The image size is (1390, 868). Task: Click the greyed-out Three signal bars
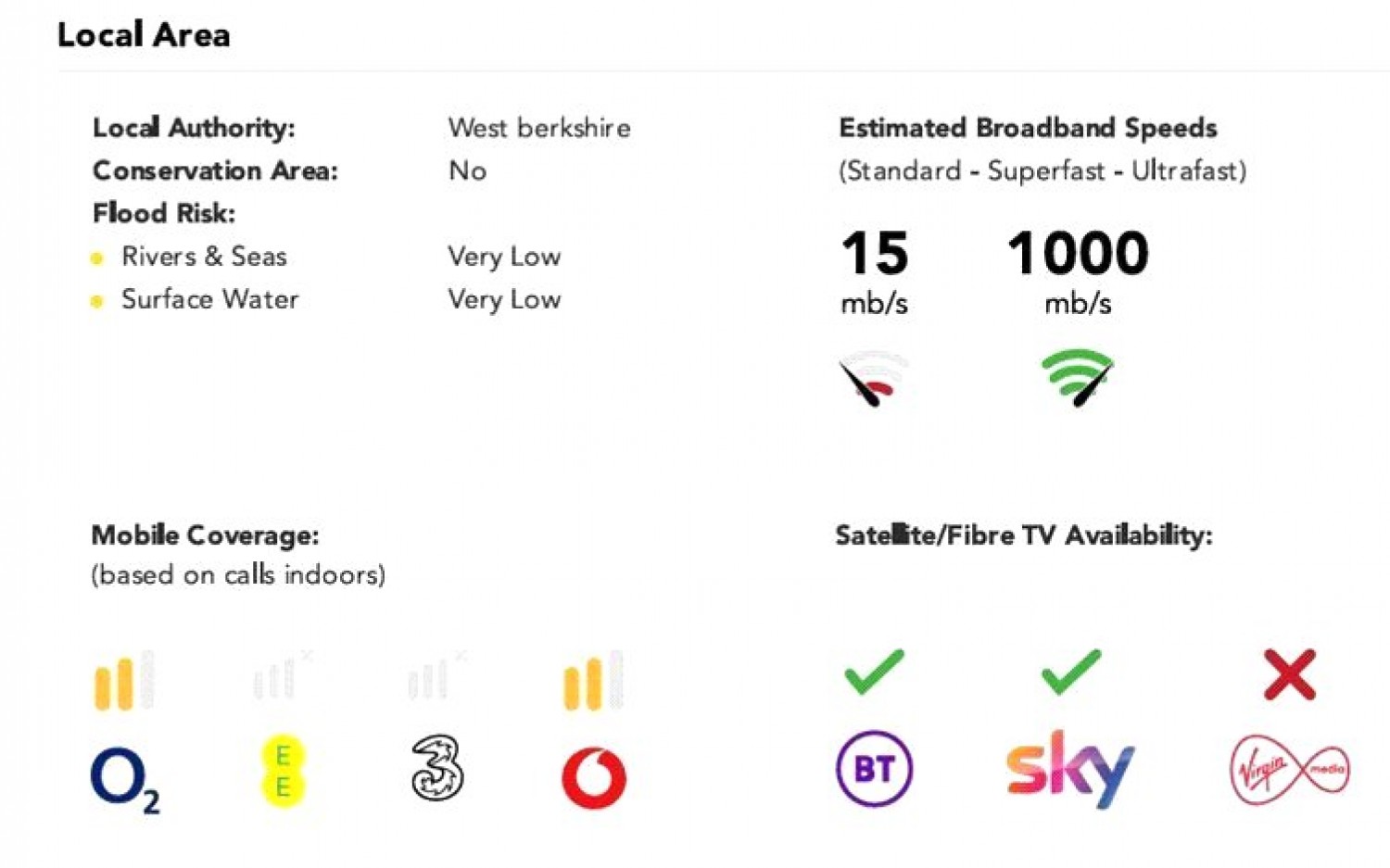click(x=434, y=677)
